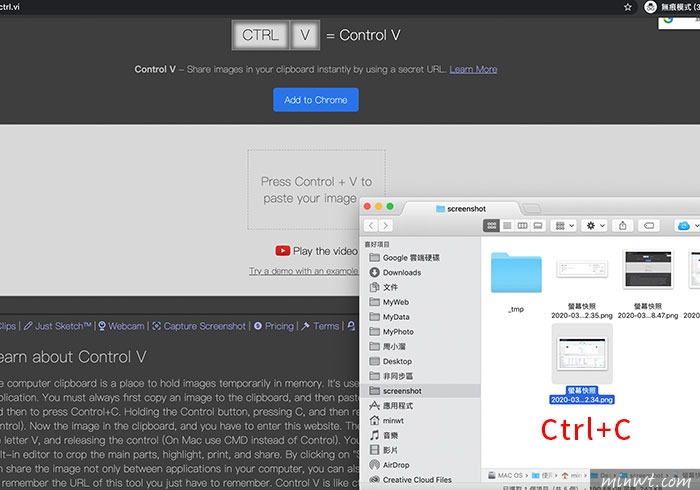Select highlighted thumbnail 2020-03...2.34.png
Image resolution: width=700 pixels, height=490 pixels.
click(x=582, y=353)
